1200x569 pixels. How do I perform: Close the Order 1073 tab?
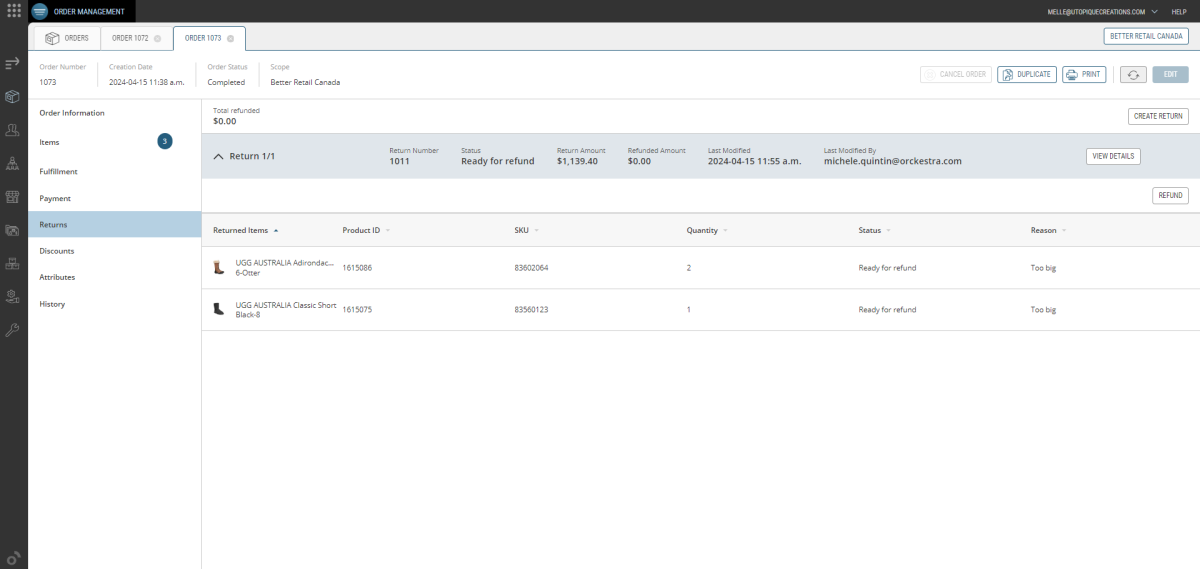(231, 38)
